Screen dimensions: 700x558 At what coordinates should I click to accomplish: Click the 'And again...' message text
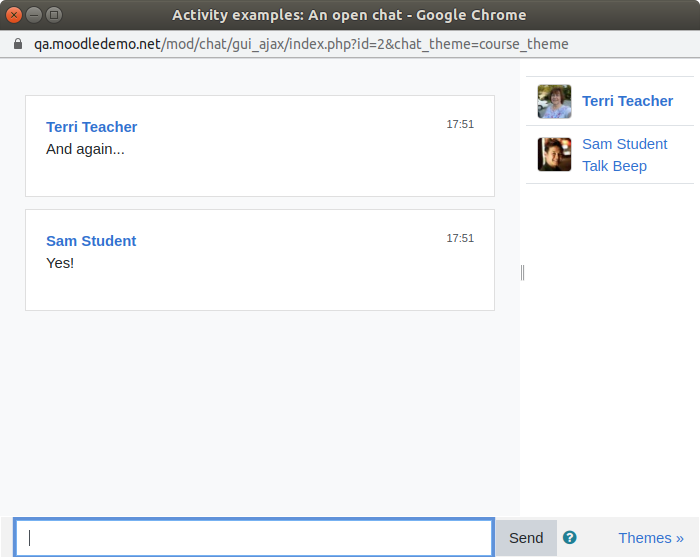[x=85, y=149]
